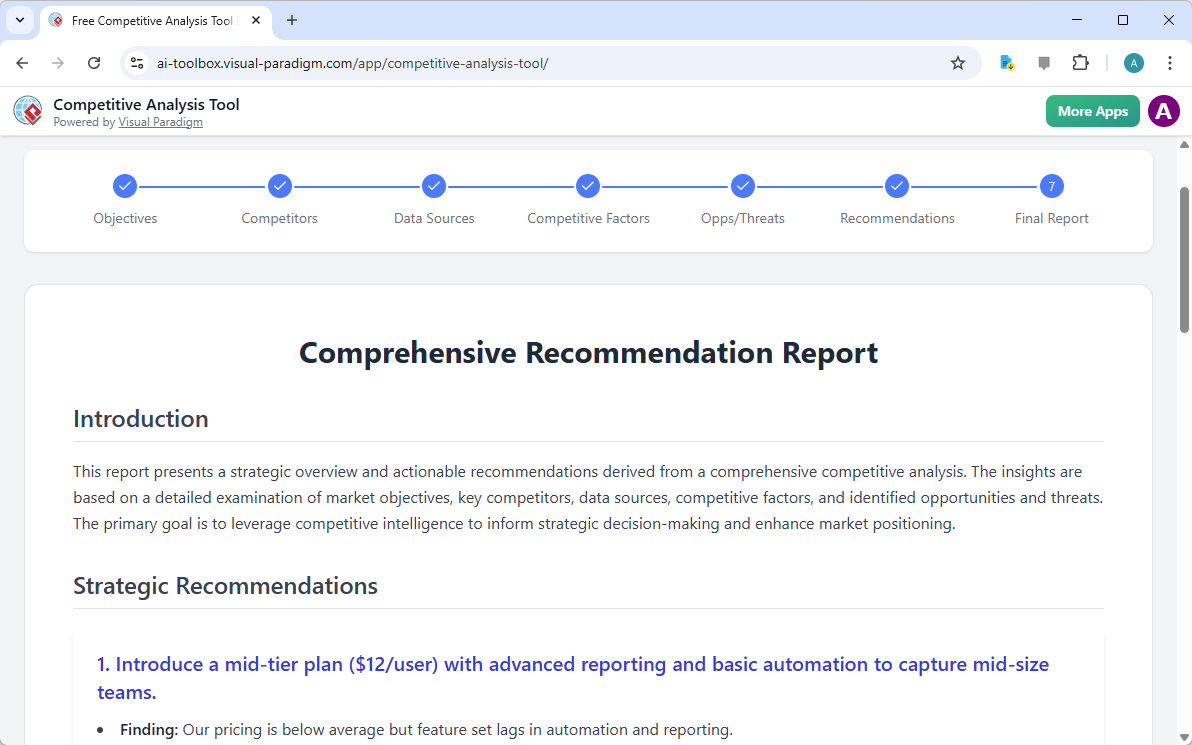Select the Opps/Threats step

[743, 186]
